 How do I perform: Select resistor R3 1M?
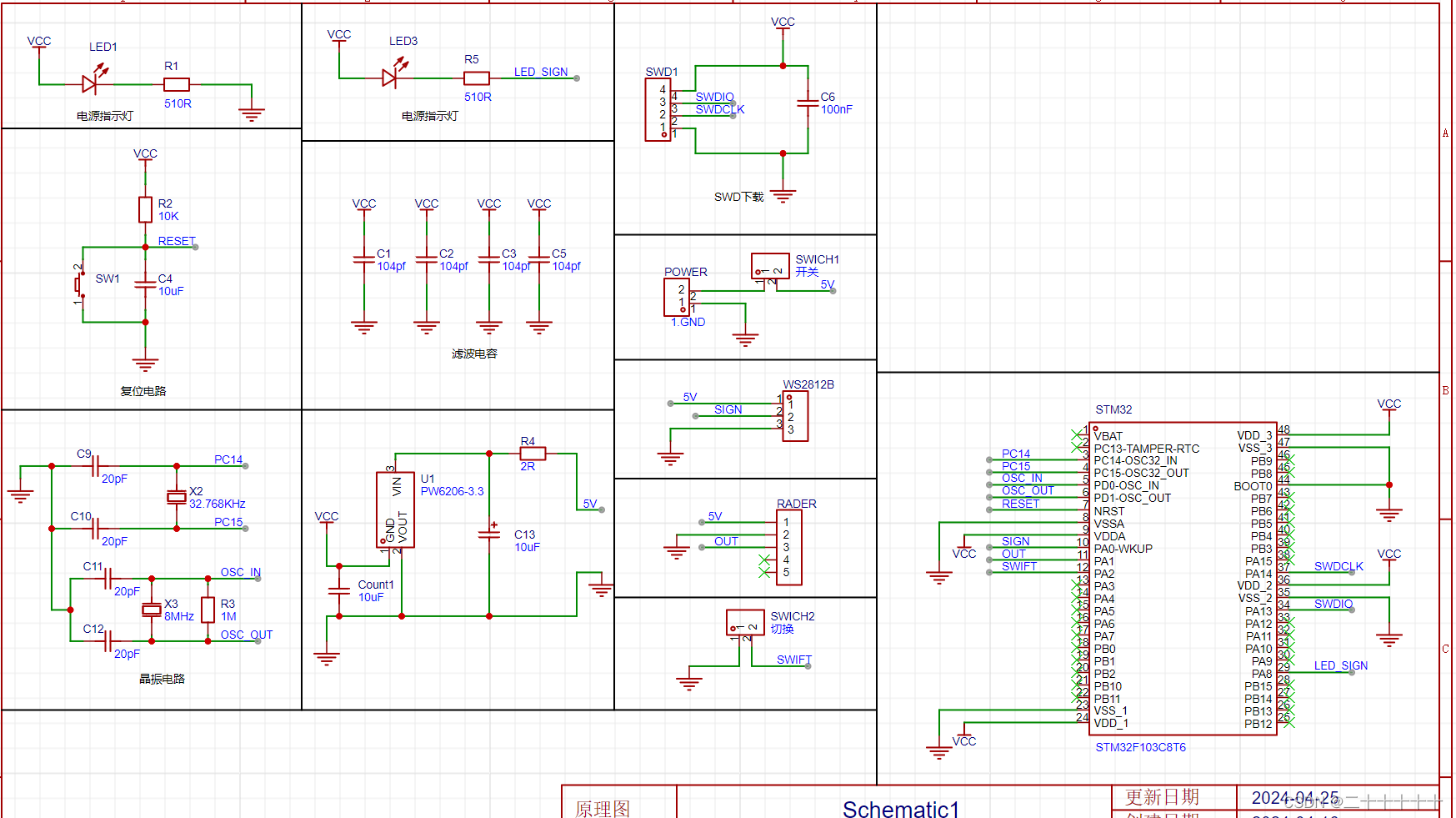(208, 610)
